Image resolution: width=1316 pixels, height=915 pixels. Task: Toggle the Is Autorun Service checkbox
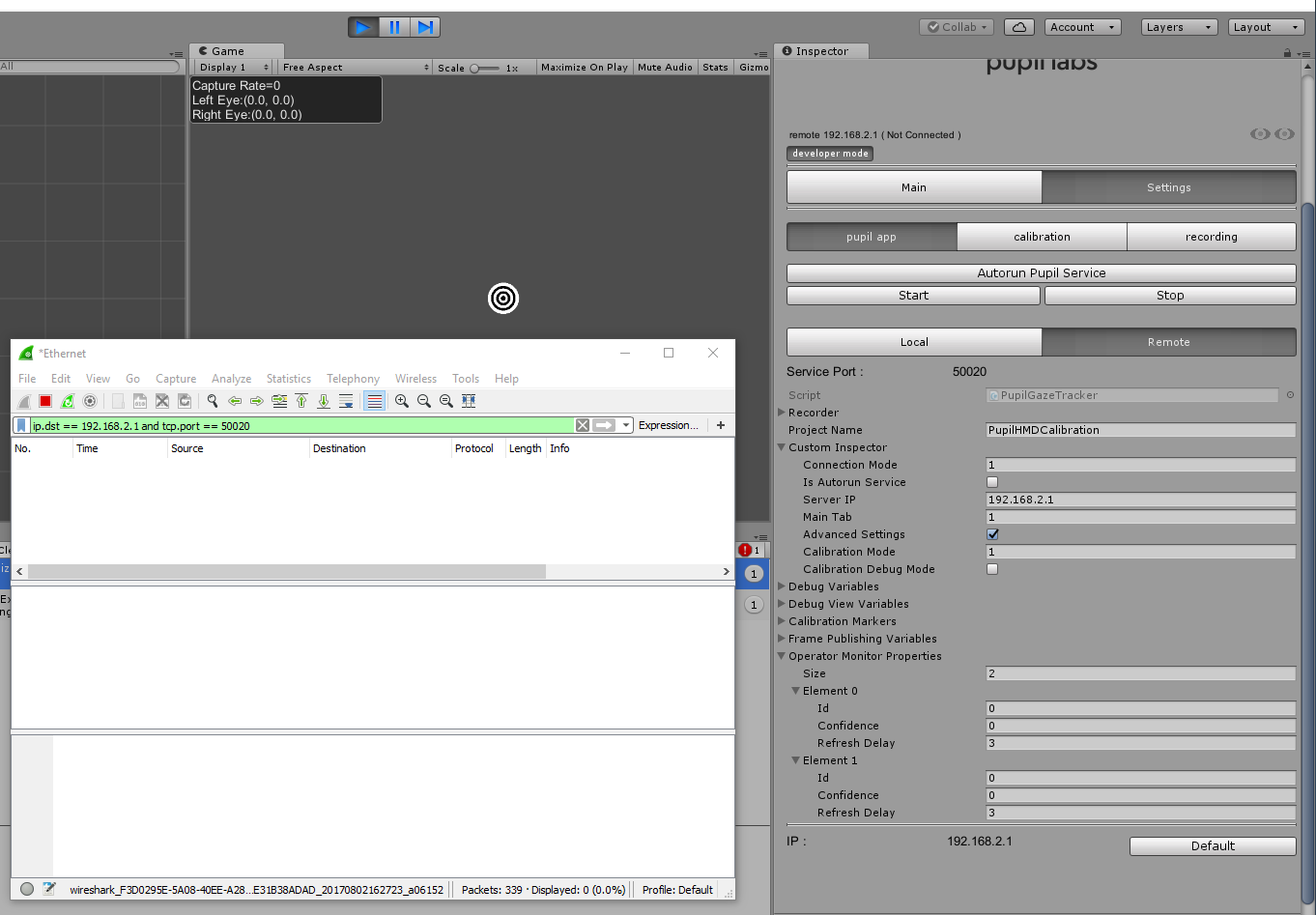[992, 482]
